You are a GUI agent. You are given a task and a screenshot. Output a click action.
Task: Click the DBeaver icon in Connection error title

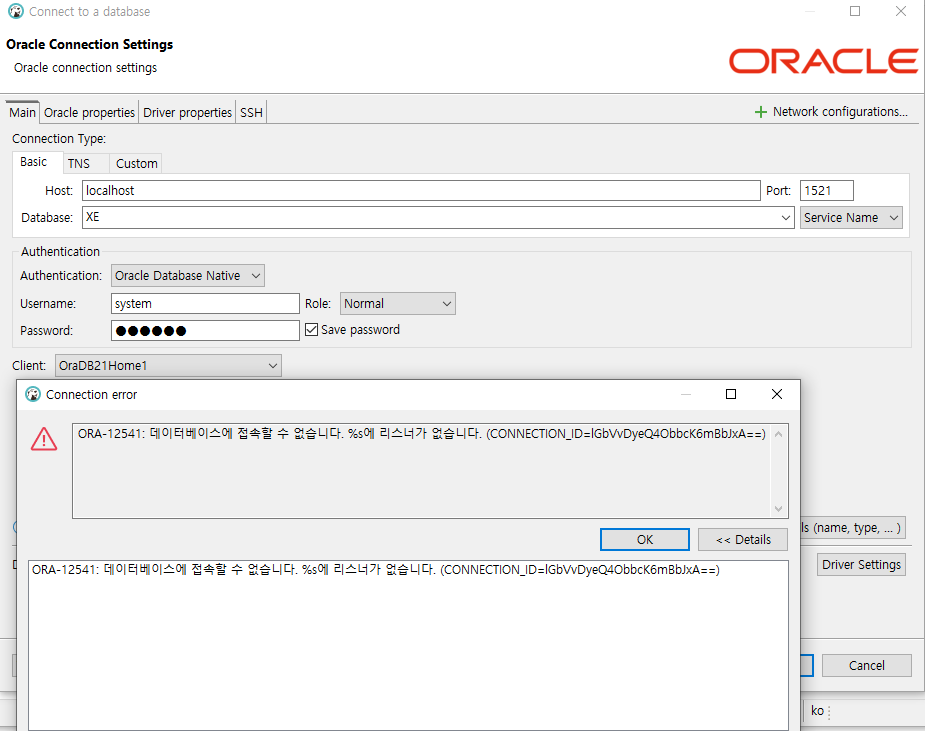pyautogui.click(x=33, y=394)
